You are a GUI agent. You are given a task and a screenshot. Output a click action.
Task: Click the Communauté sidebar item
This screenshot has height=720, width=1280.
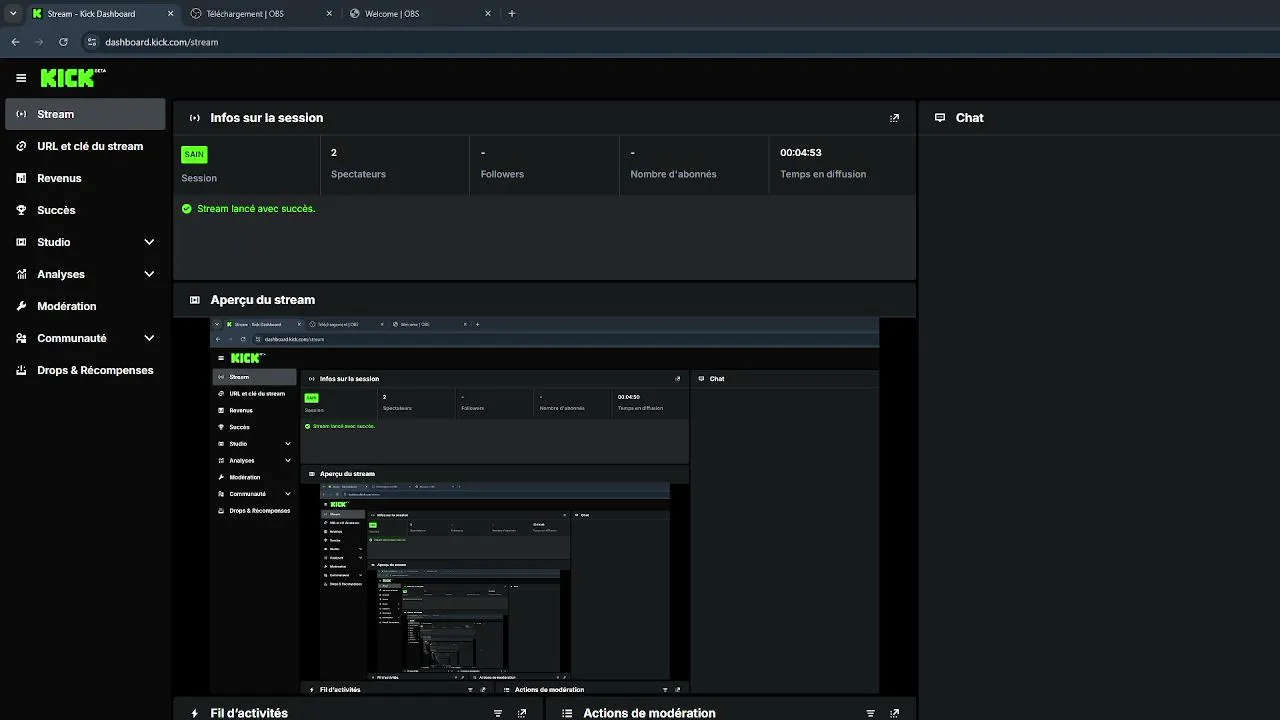click(x=85, y=338)
